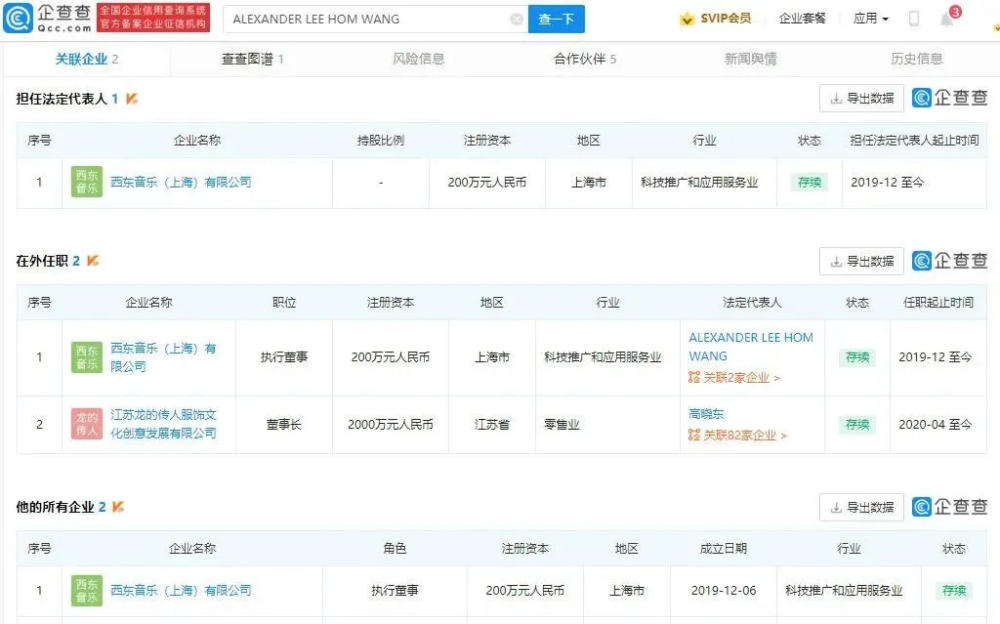Click the 持股比例 column header

(381, 140)
